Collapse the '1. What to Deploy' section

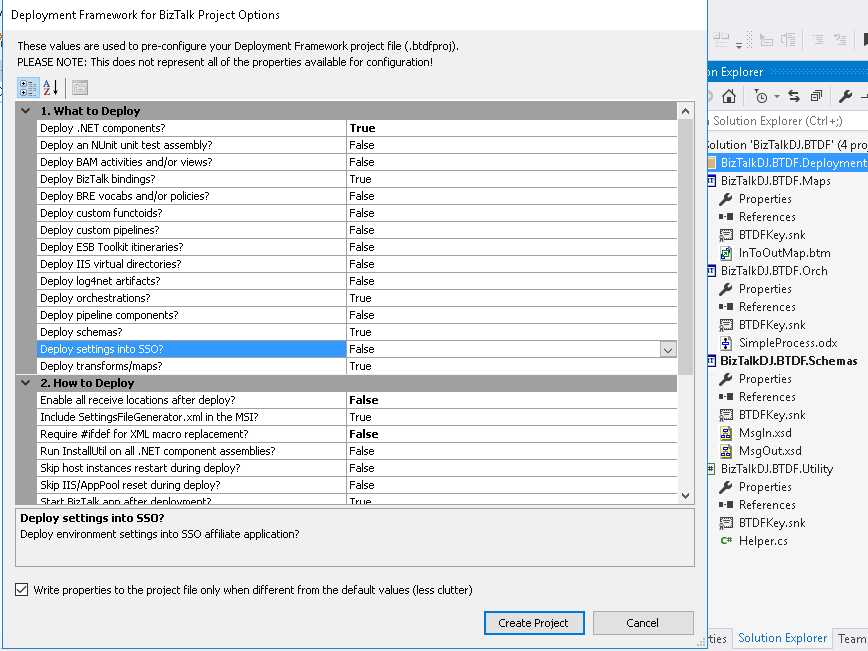[x=25, y=110]
